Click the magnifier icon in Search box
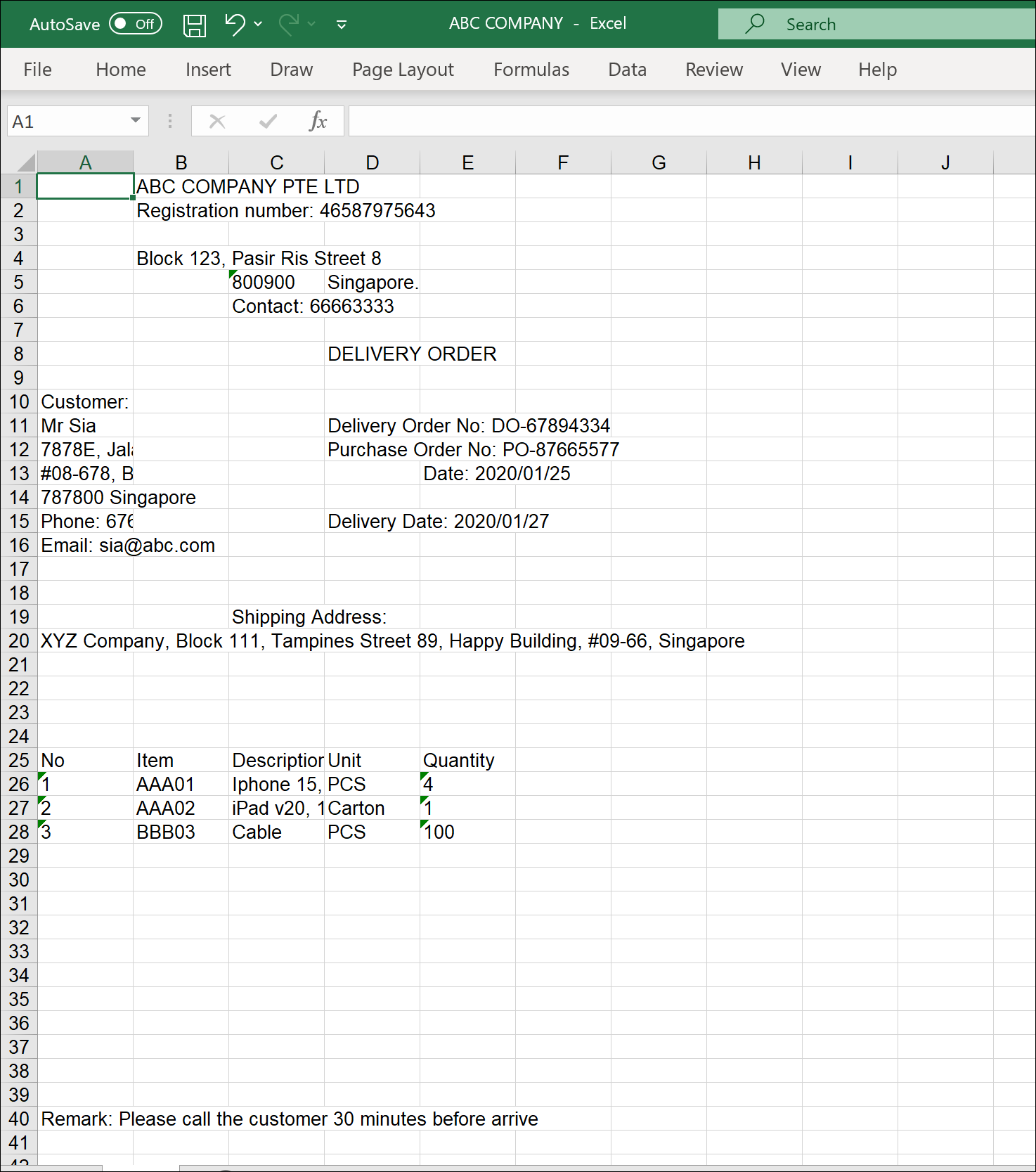Viewport: 1036px width, 1172px height. click(x=755, y=24)
